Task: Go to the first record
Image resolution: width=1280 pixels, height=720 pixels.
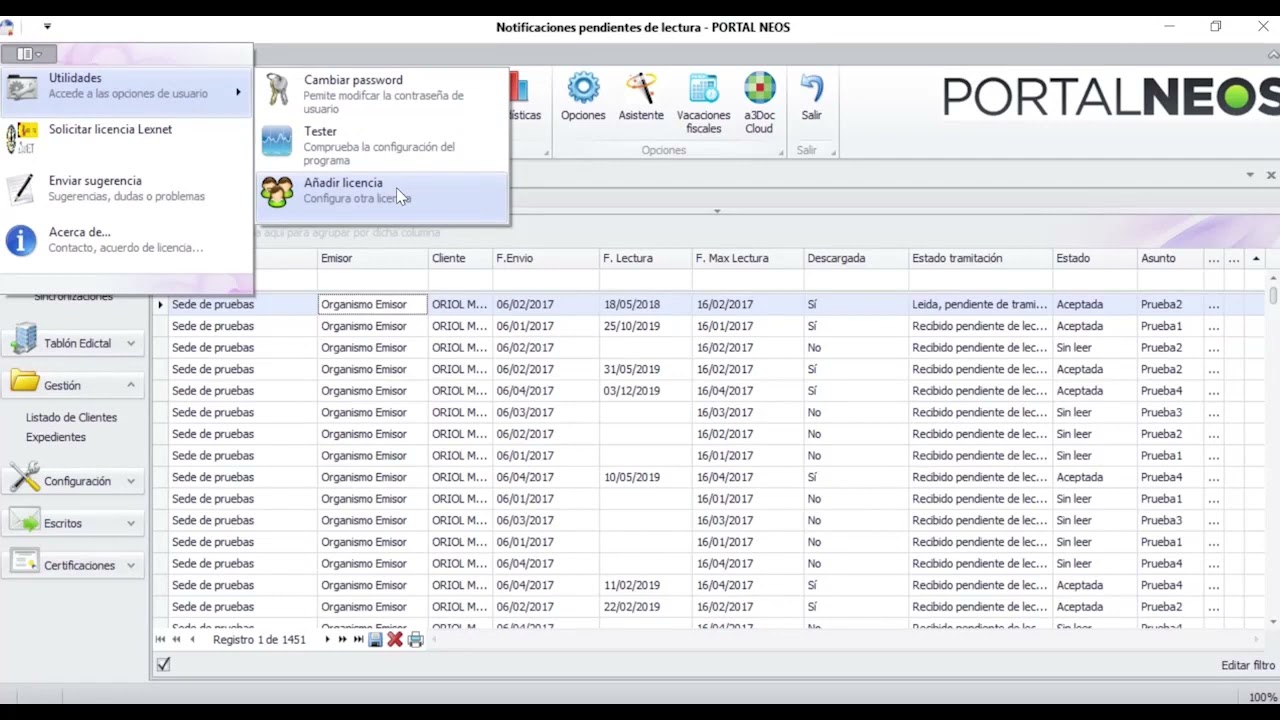Action: pyautogui.click(x=160, y=640)
